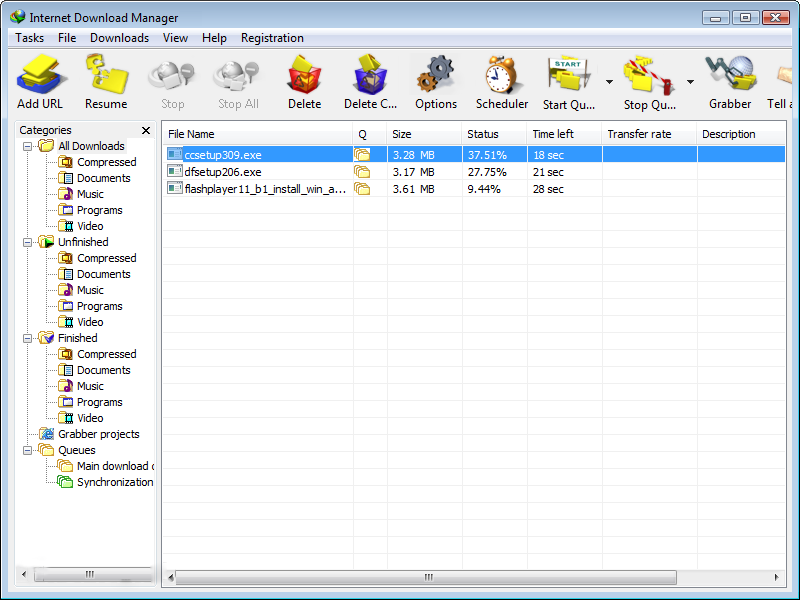Click the Categories panel horizontal scrollbar thumb
800x600 pixels.
[93, 574]
